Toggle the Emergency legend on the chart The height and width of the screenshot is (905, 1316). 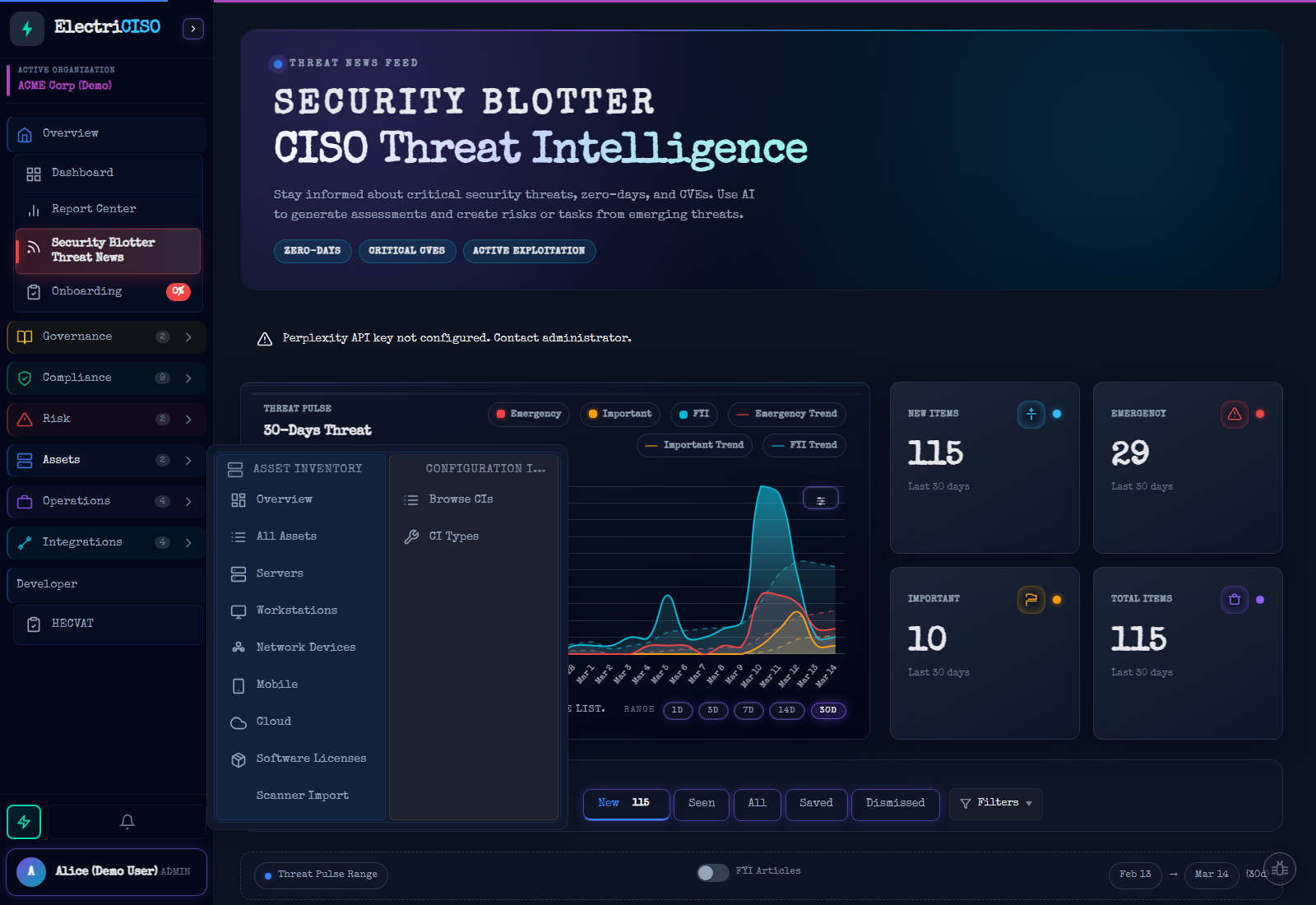pyautogui.click(x=528, y=414)
